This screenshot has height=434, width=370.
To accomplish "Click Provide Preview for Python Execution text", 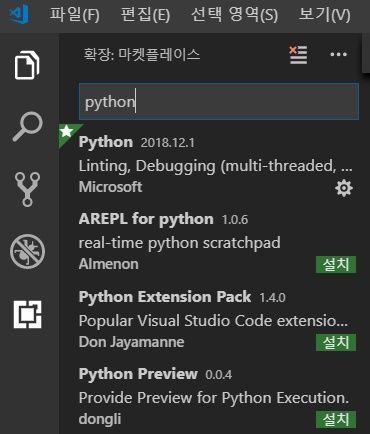I will point(214,398).
